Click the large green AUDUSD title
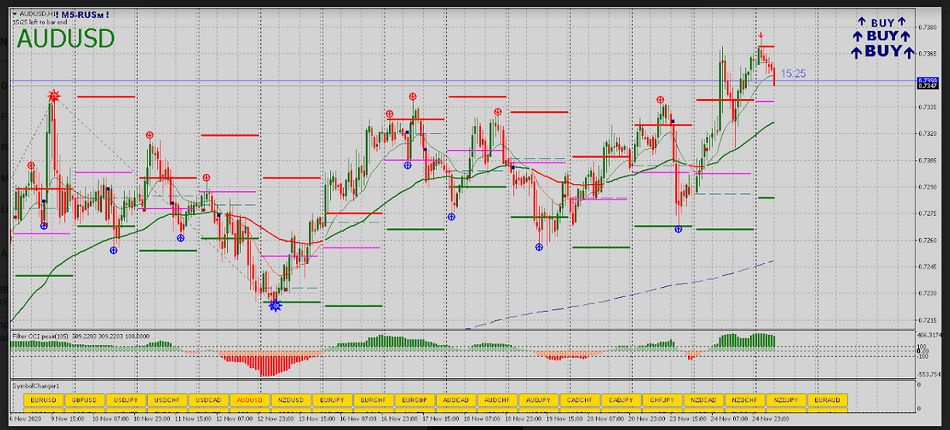The width and height of the screenshot is (950, 430). coord(65,38)
